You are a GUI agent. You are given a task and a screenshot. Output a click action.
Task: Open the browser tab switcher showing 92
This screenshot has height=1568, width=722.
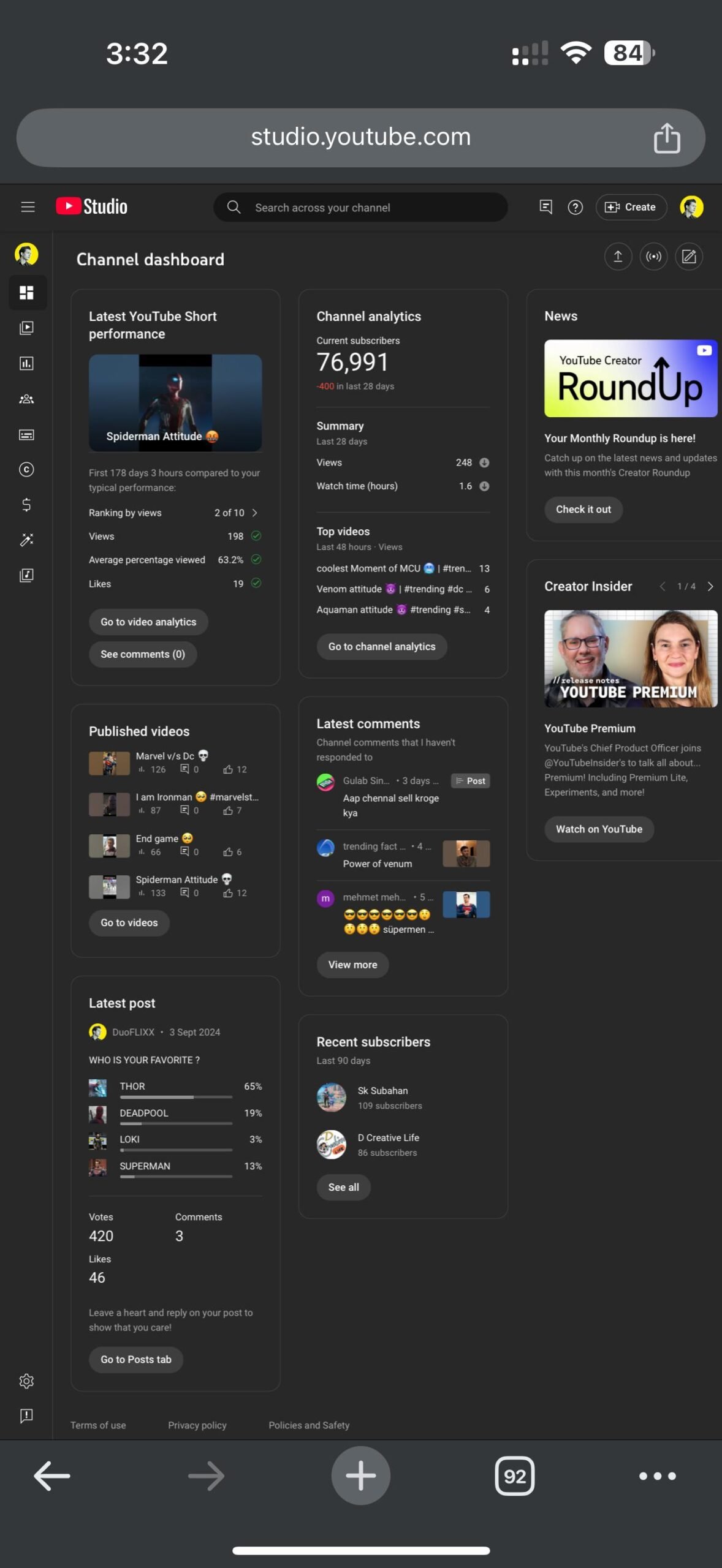(515, 1476)
